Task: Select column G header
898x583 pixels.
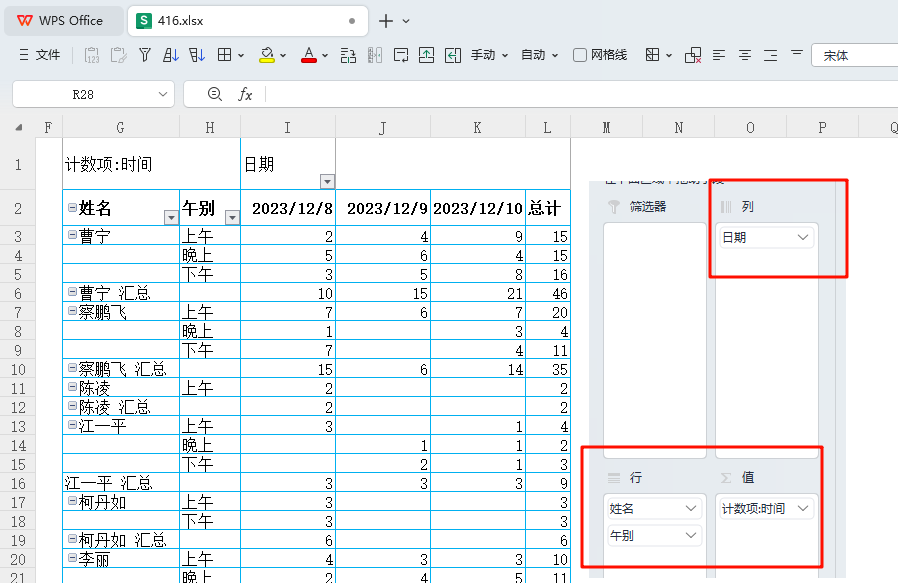Action: [x=120, y=128]
